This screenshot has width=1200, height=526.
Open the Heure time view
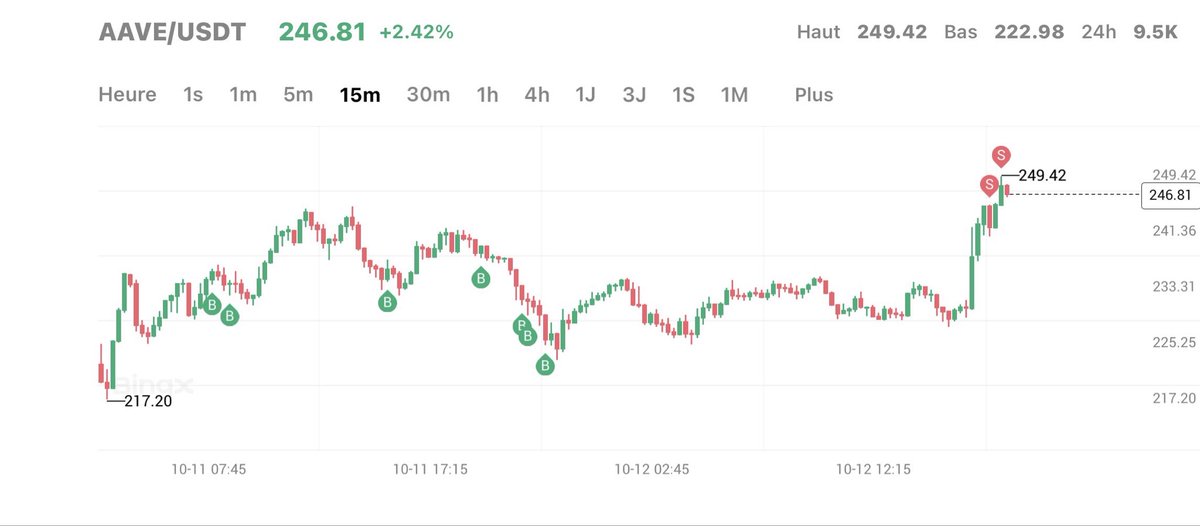click(127, 95)
